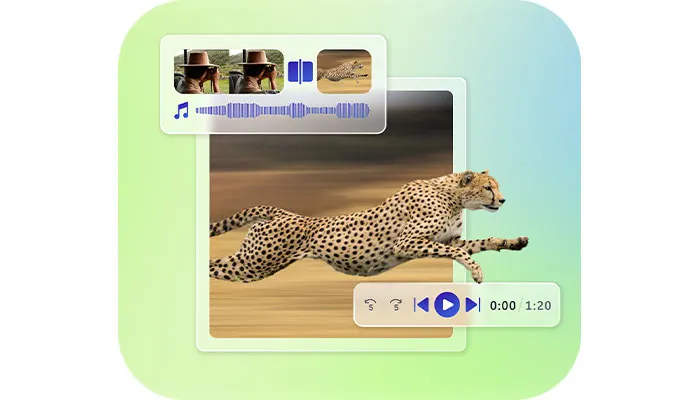
Task: Open the cheetah clip thumbnail
Action: click(344, 71)
